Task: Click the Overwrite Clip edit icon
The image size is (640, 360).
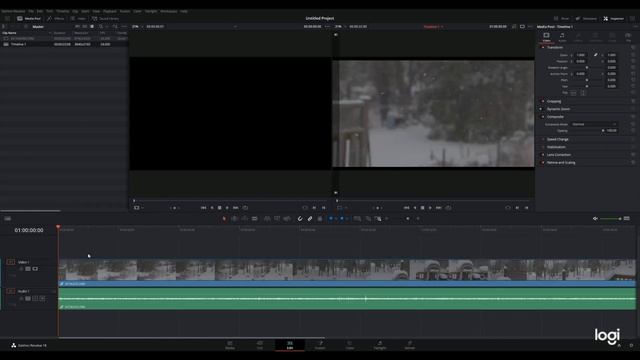Action: coord(277,219)
